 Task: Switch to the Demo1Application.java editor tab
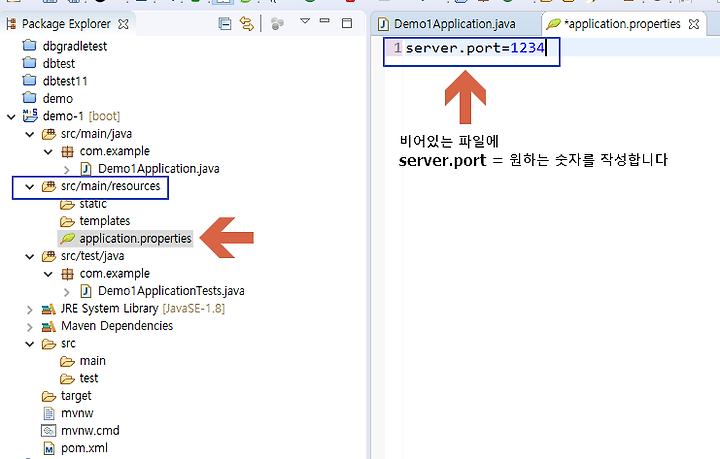pos(454,24)
